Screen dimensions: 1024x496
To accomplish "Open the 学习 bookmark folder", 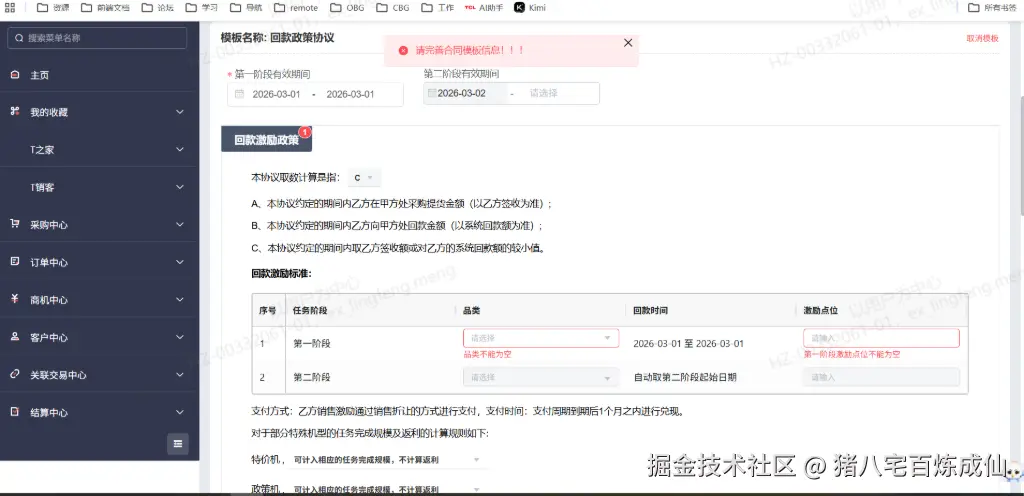I will [202, 8].
